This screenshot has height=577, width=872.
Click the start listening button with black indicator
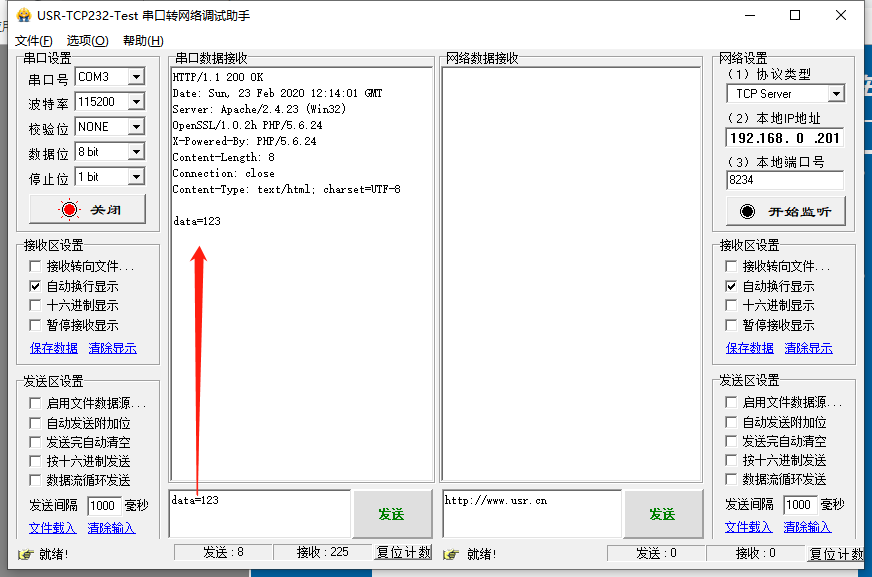[x=785, y=211]
